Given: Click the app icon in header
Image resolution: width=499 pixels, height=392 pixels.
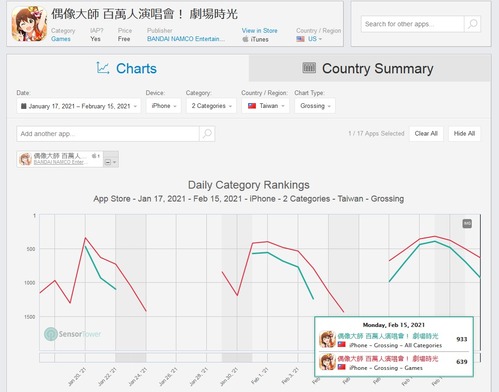Looking at the screenshot, I should click(29, 24).
